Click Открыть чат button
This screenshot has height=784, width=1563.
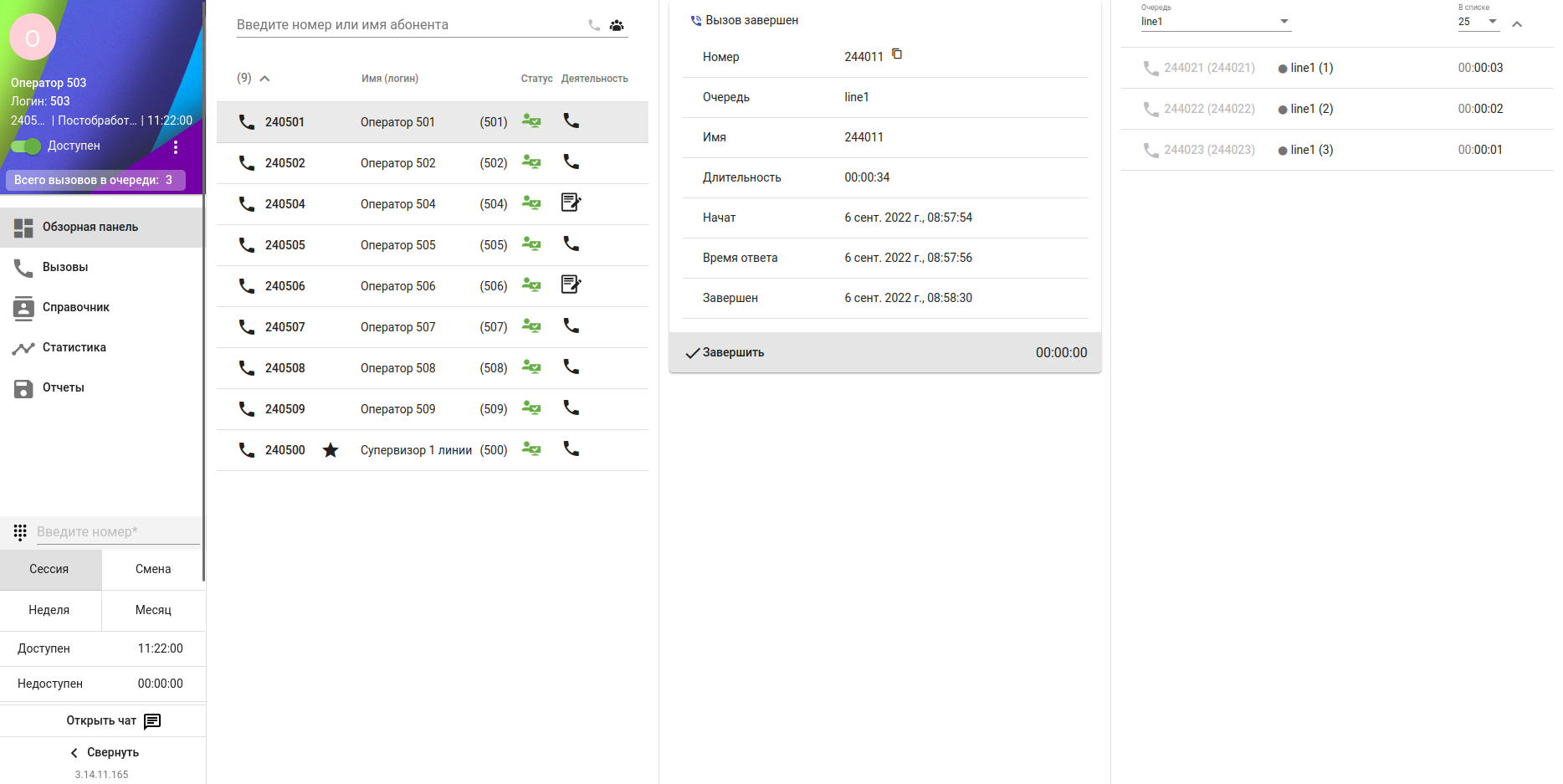pos(113,720)
